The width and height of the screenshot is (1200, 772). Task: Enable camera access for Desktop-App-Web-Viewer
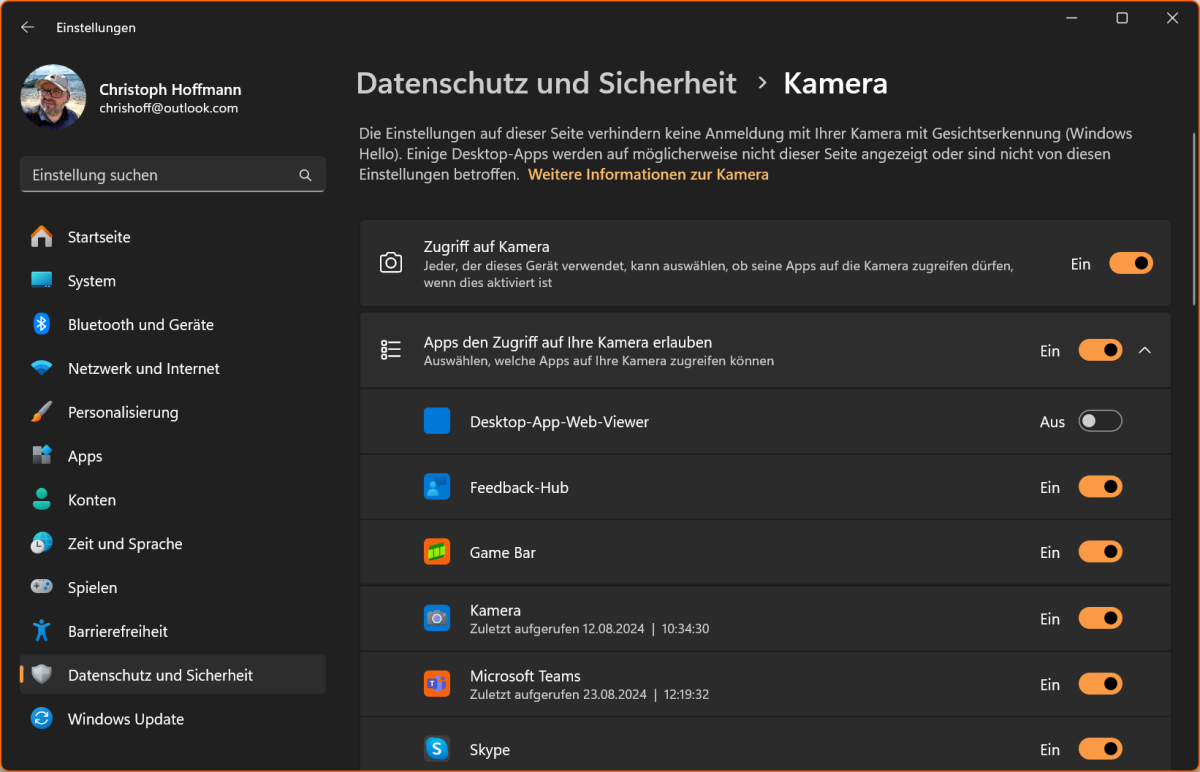(x=1100, y=421)
